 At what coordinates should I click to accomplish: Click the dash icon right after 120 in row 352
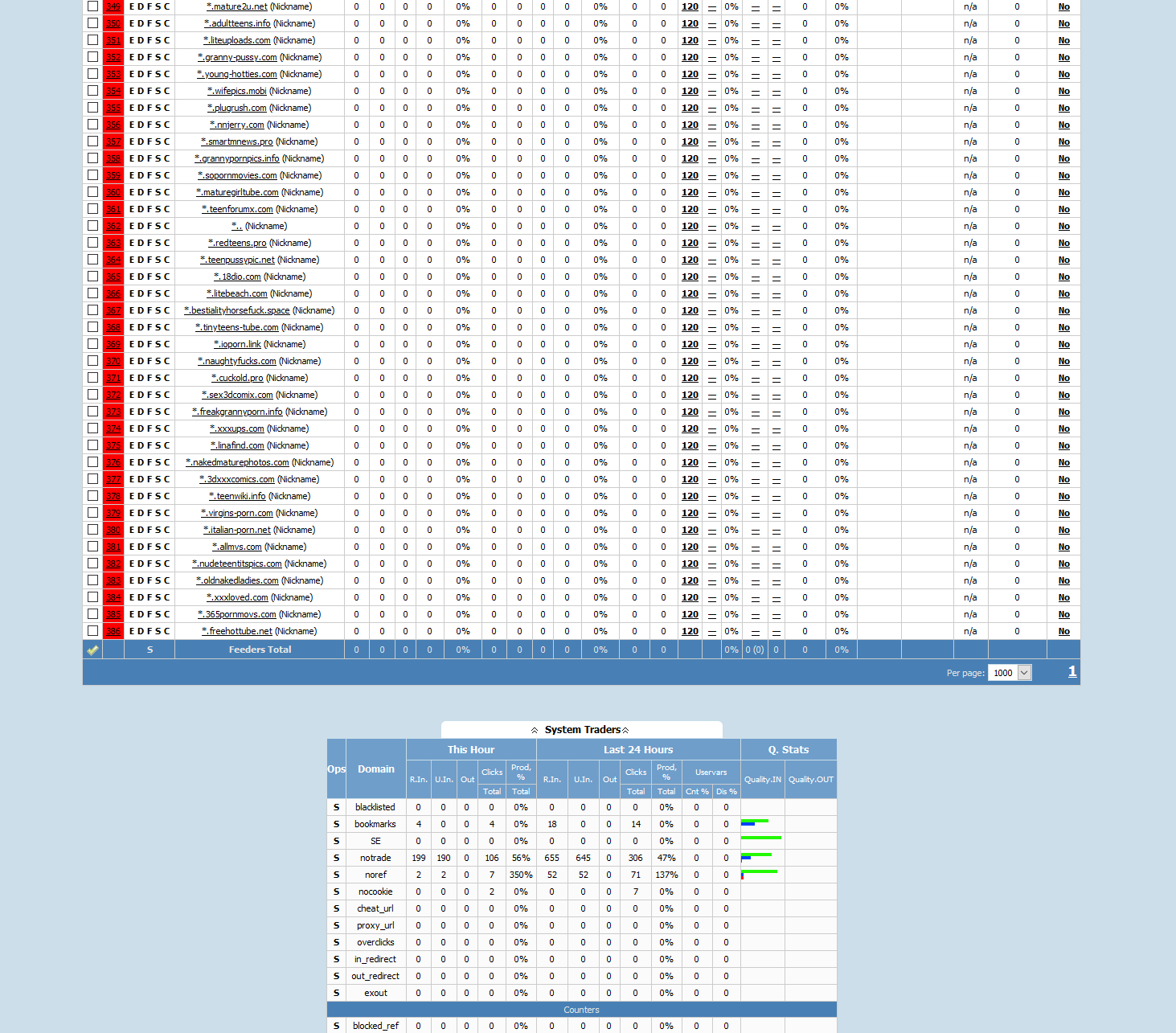tap(712, 58)
